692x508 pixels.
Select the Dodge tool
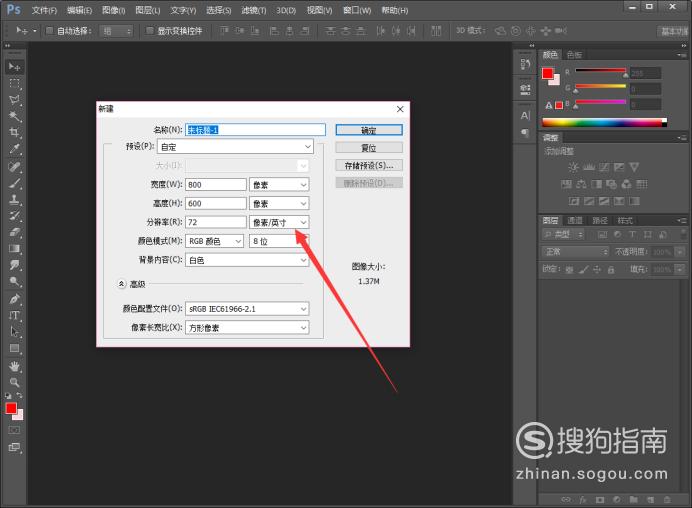(14, 282)
